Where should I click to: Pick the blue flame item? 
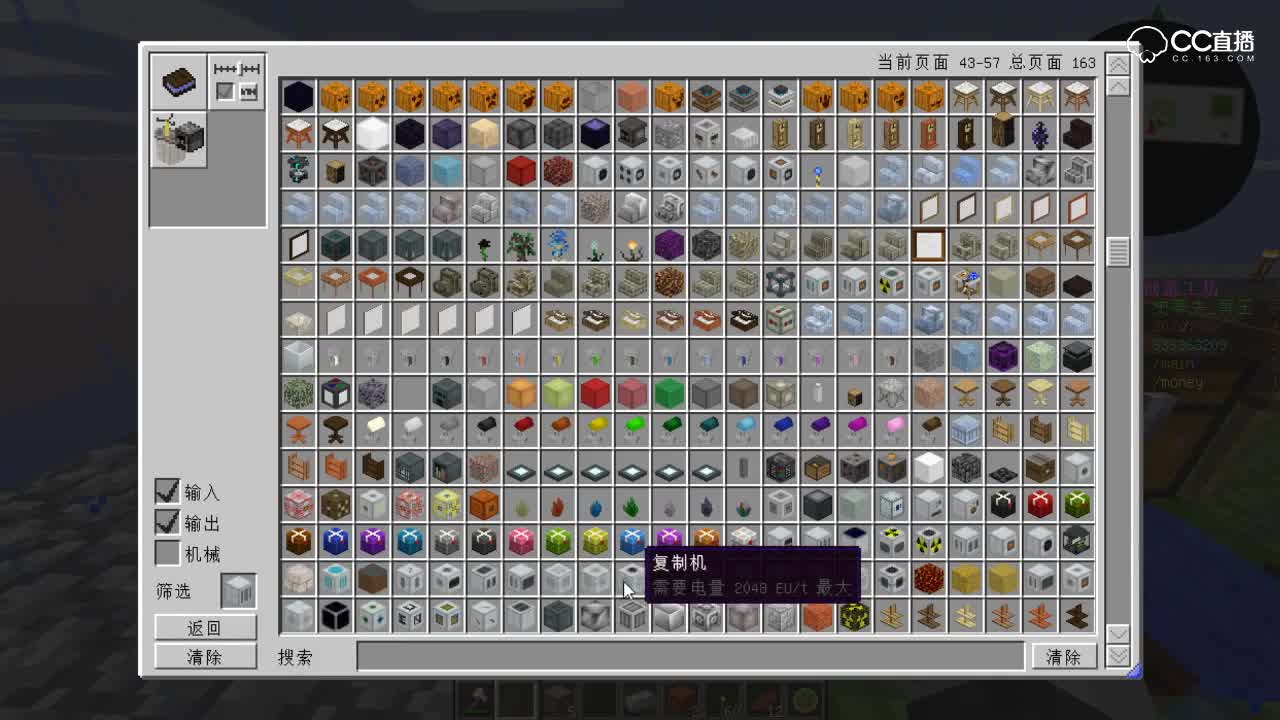(594, 503)
